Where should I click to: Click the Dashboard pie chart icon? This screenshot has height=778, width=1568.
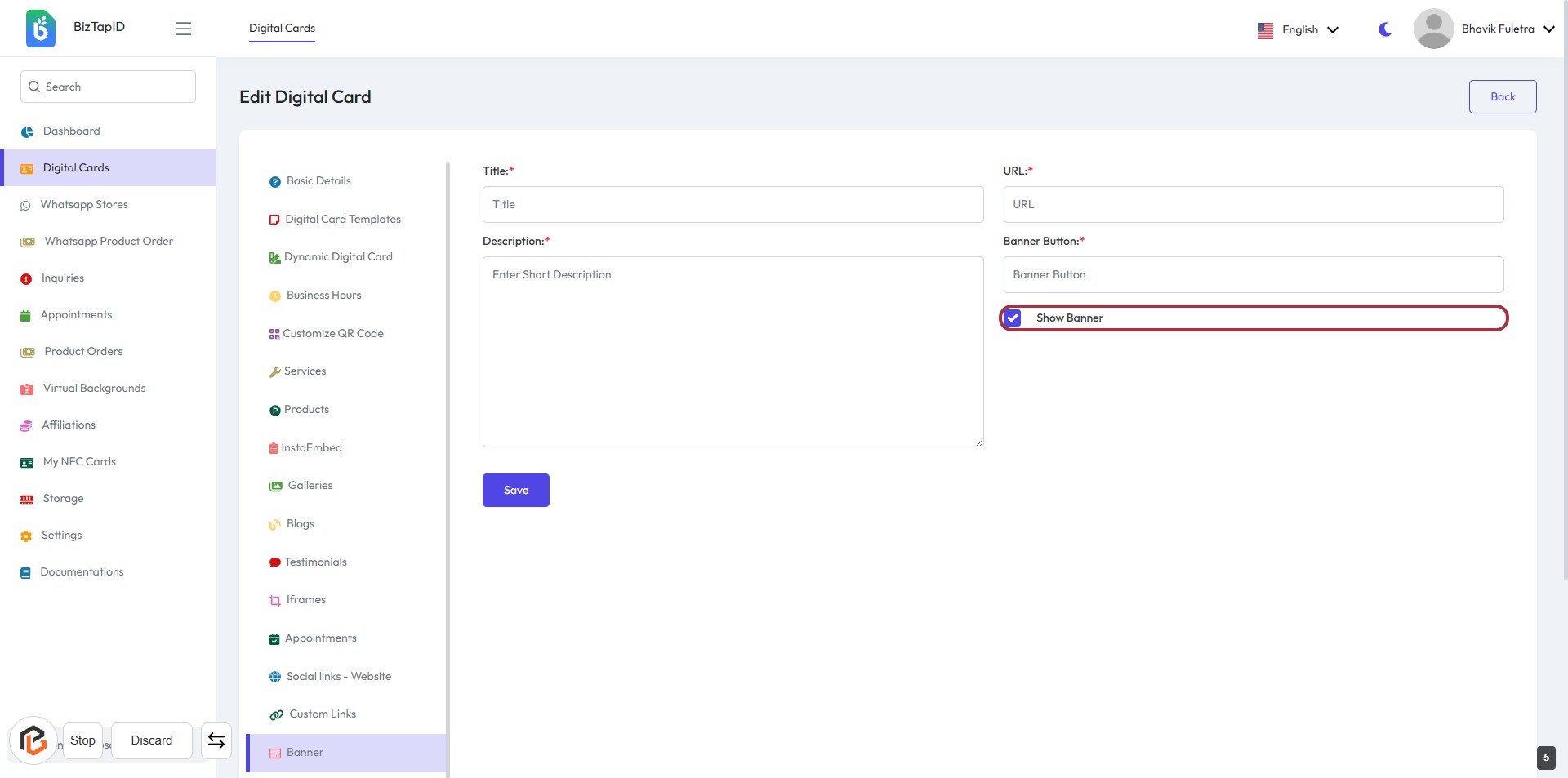(27, 131)
